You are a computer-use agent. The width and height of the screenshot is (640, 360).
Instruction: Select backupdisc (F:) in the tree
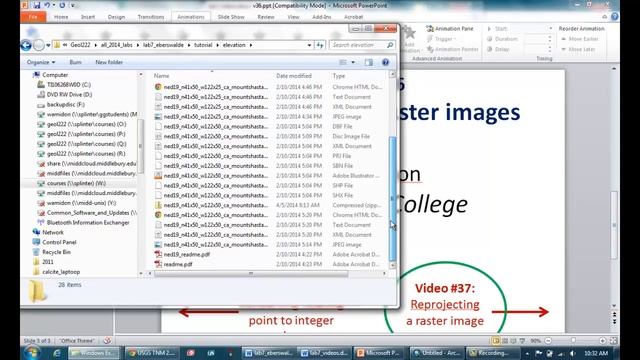coord(65,104)
